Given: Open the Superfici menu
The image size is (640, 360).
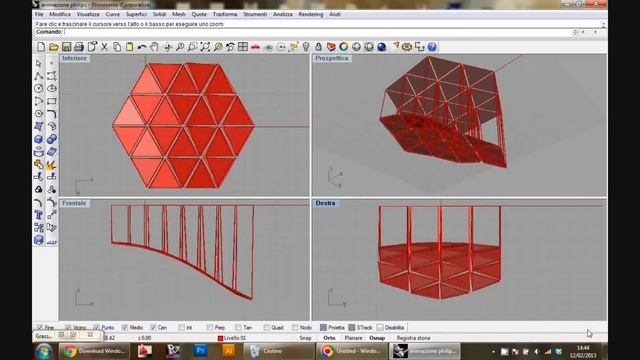Looking at the screenshot, I should click(x=136, y=14).
